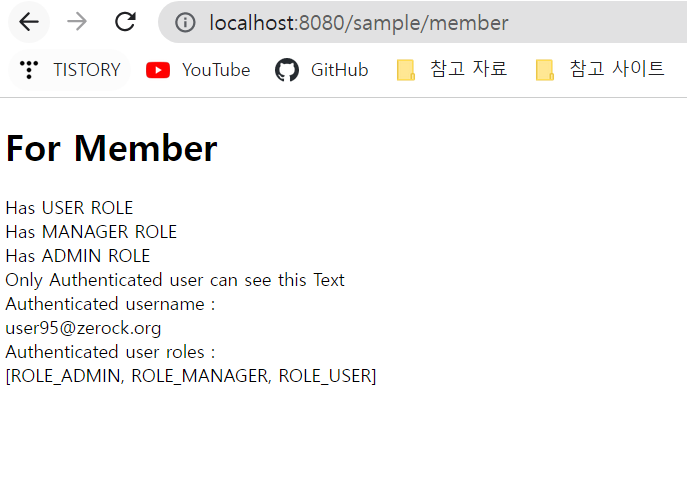Click the browser forward arrow
Image resolution: width=687 pixels, height=481 pixels.
pyautogui.click(x=77, y=22)
